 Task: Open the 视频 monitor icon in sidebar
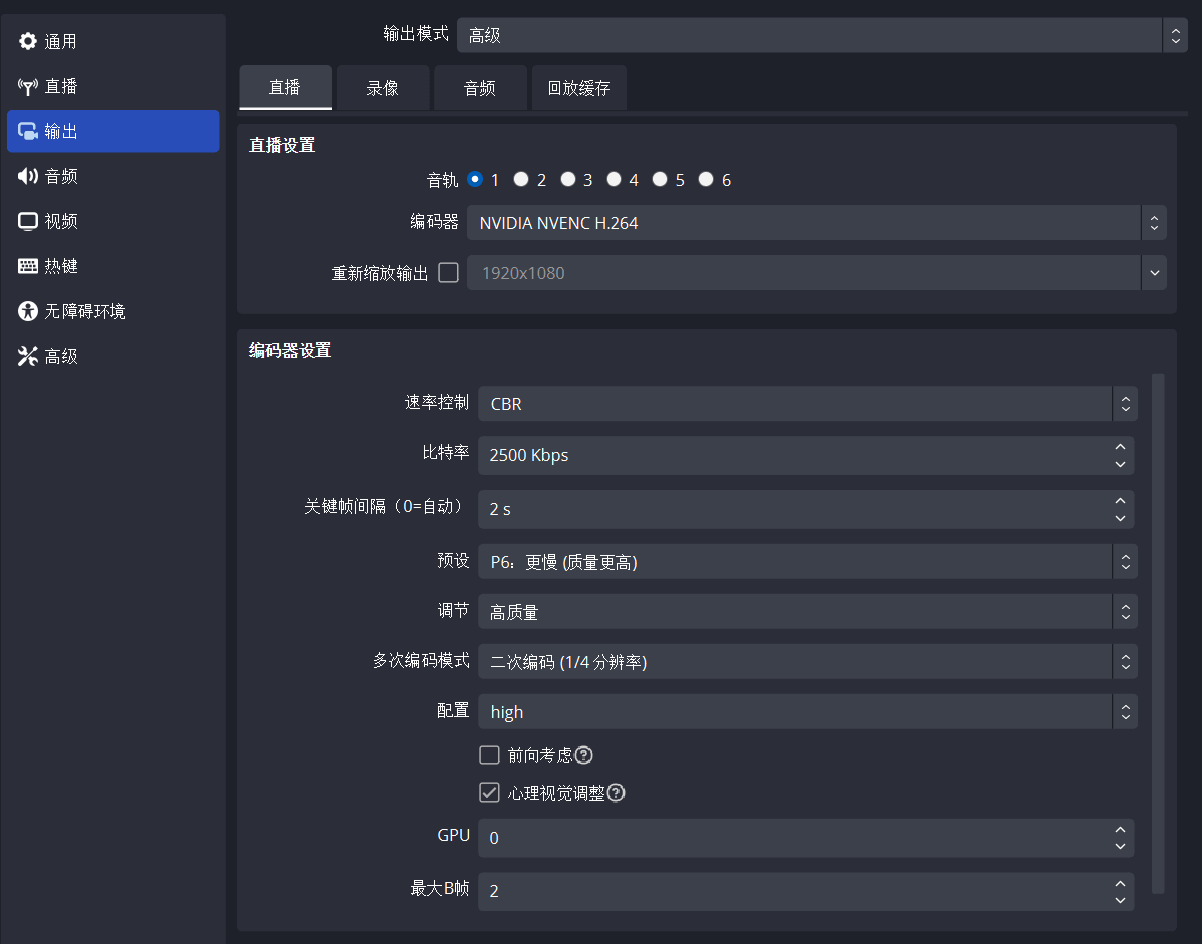(28, 221)
